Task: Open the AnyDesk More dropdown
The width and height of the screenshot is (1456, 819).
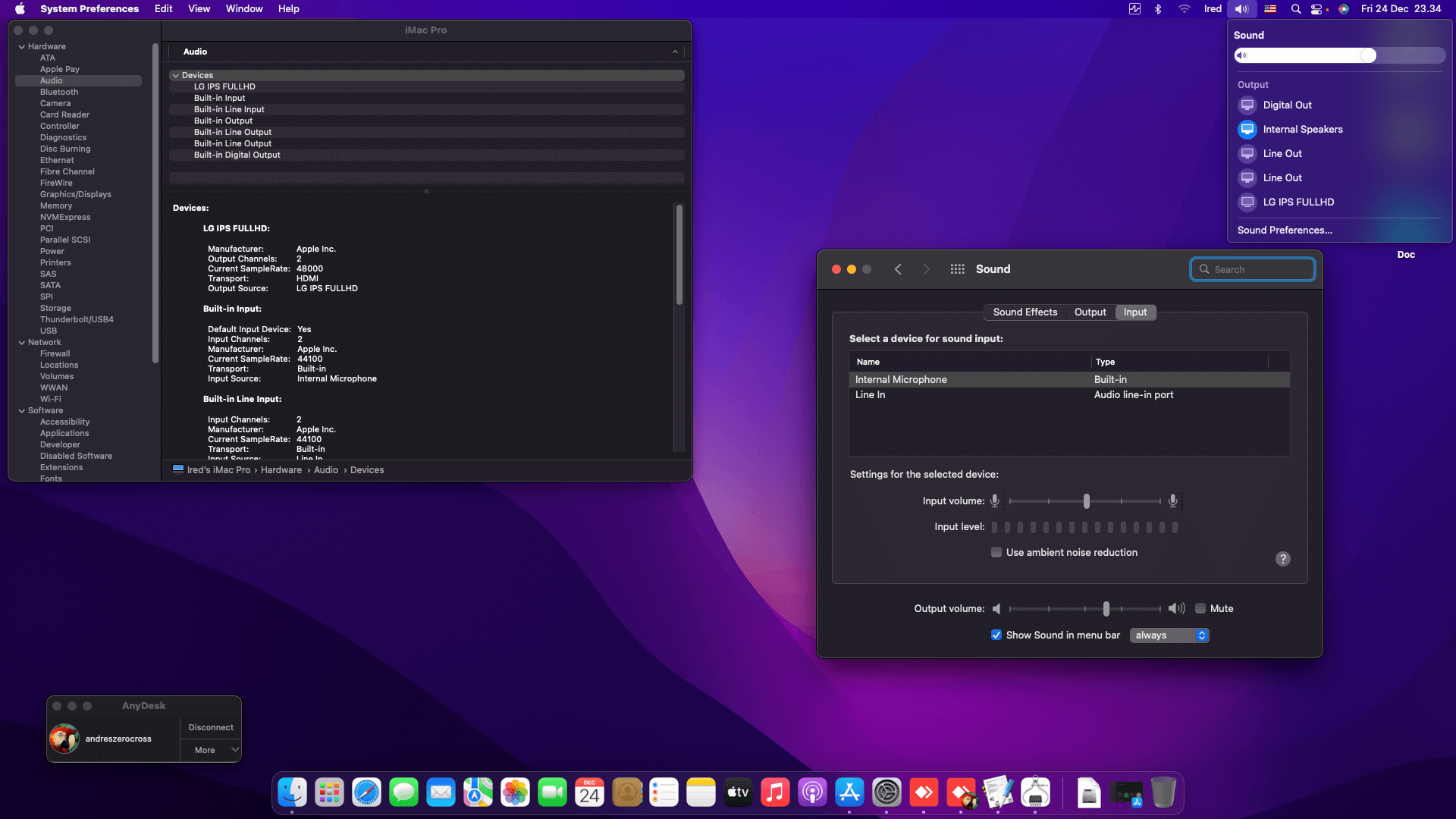Action: pyautogui.click(x=210, y=751)
